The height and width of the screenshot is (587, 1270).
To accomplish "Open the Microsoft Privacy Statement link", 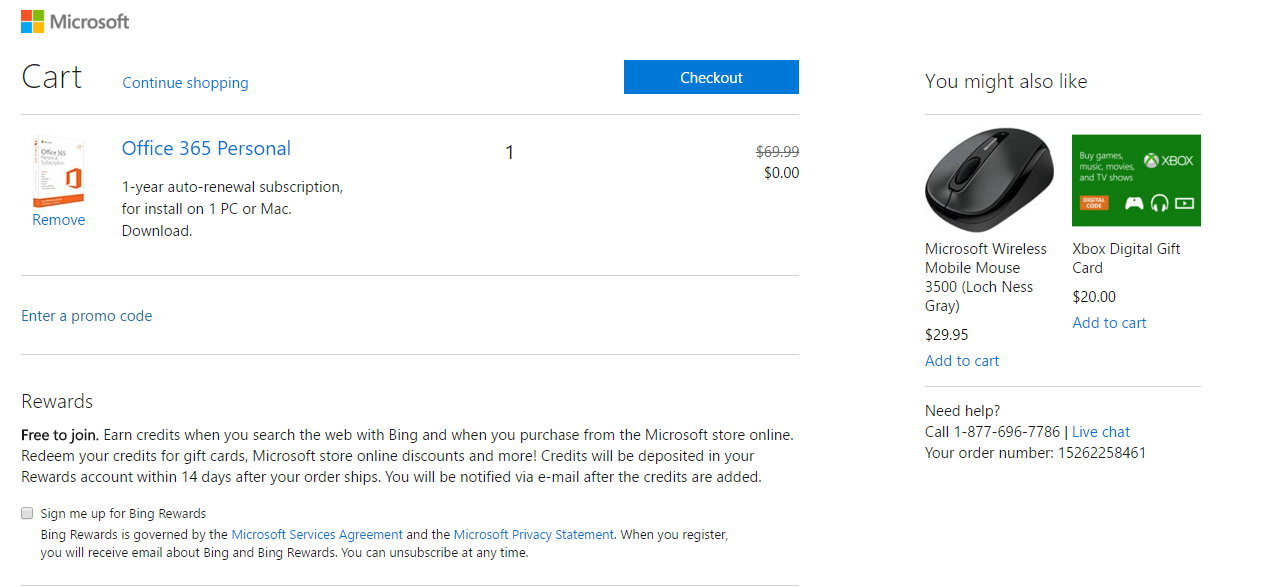I will (534, 535).
